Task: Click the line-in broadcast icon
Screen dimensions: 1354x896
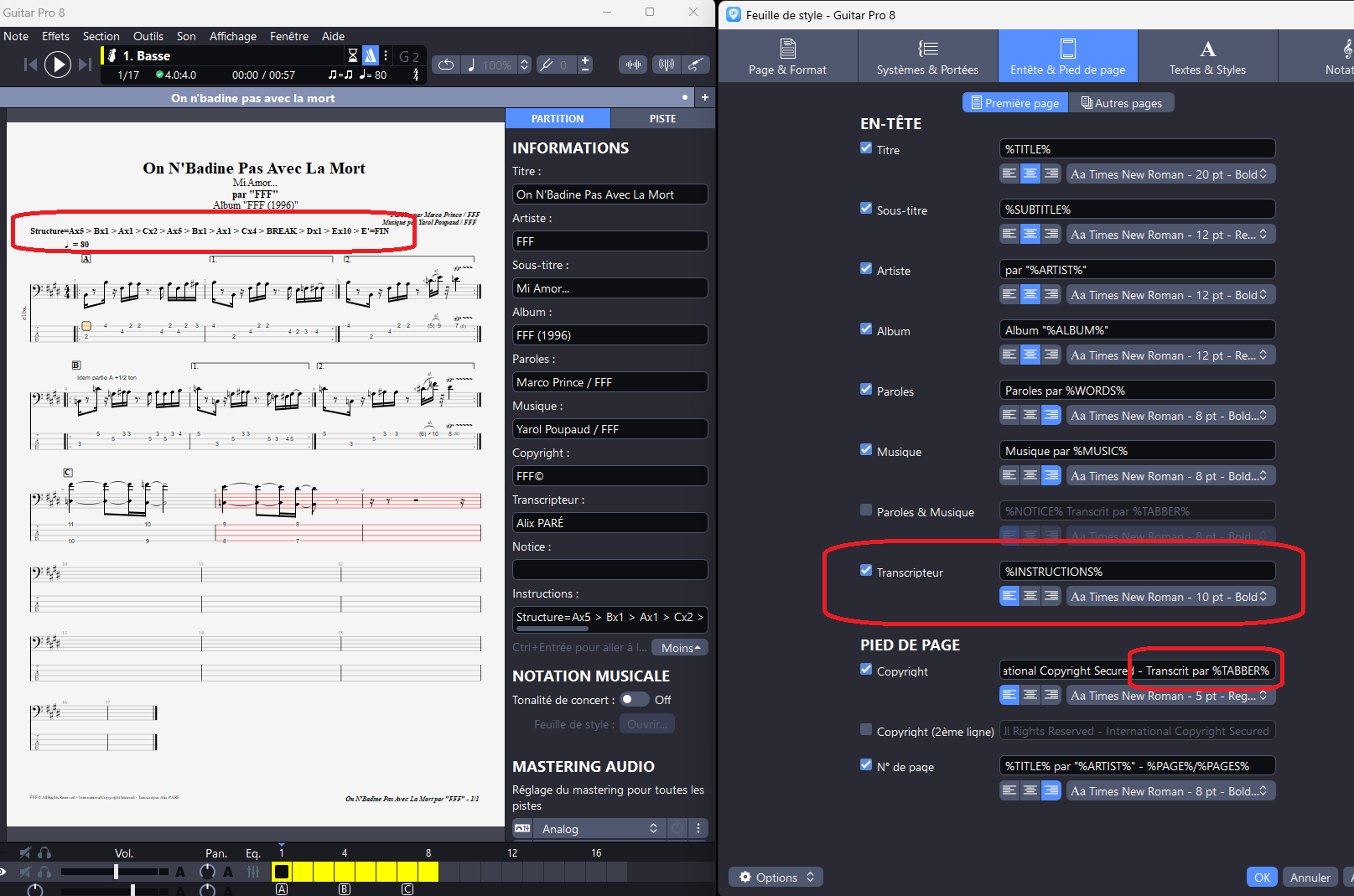Action: [x=666, y=65]
